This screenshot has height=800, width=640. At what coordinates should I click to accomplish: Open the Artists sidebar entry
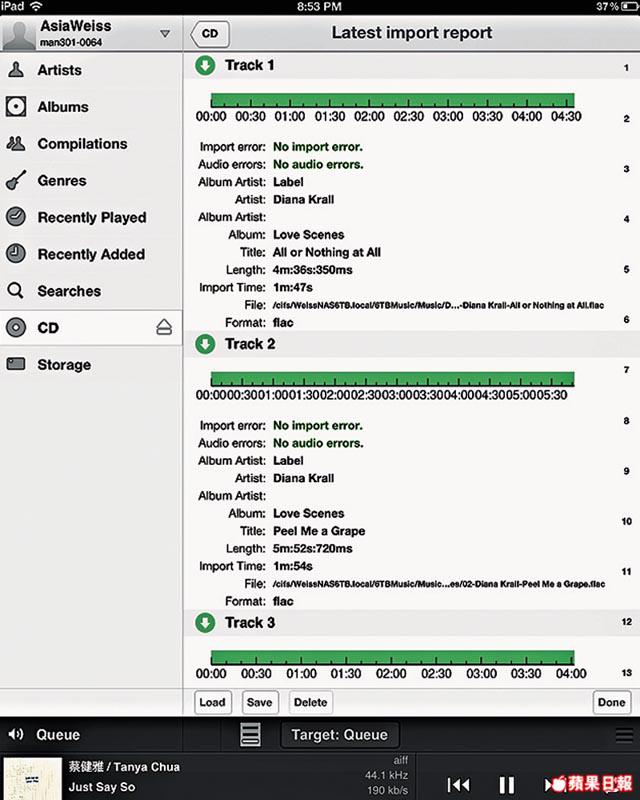click(91, 70)
